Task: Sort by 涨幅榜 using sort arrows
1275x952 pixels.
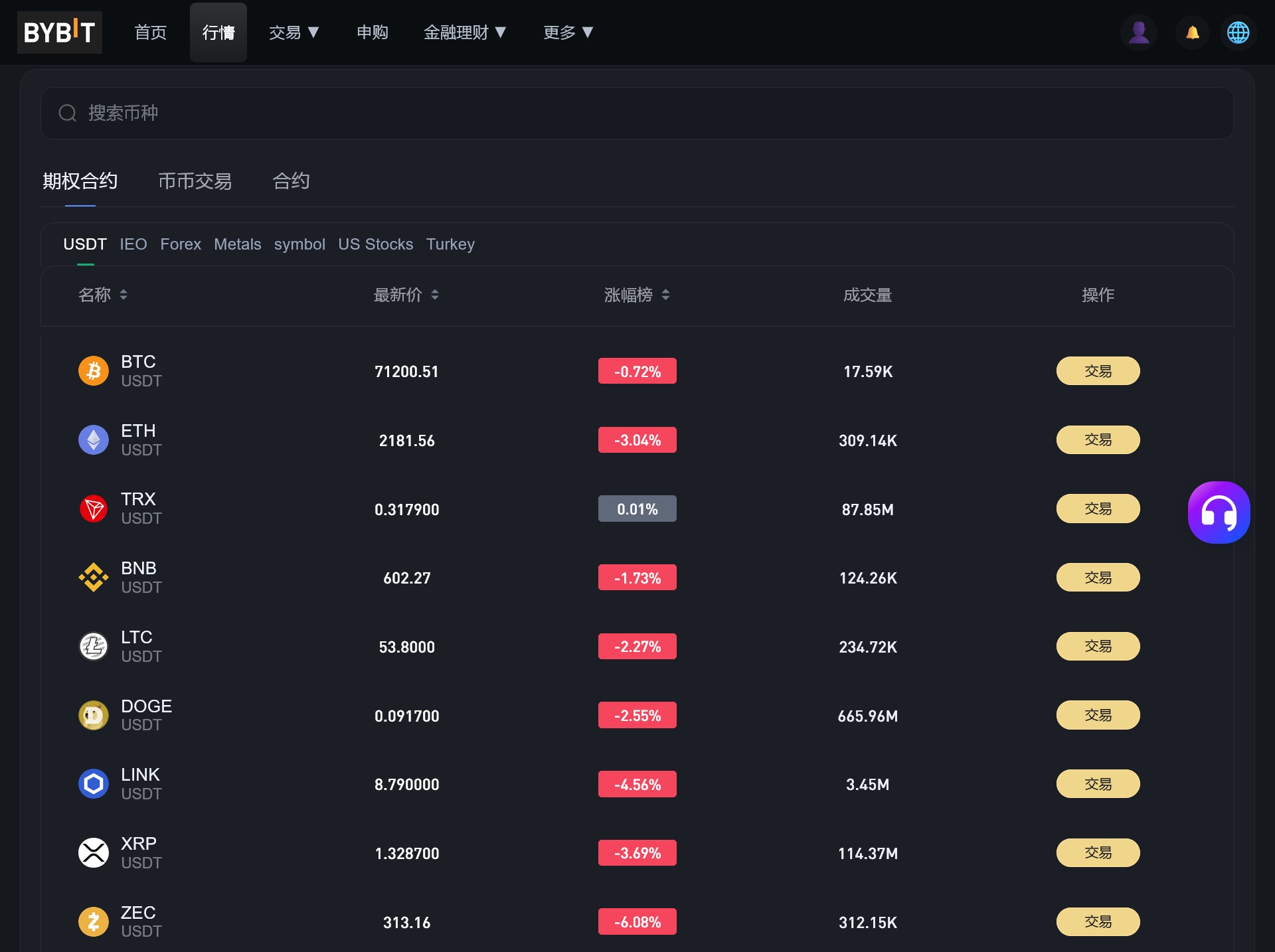Action: click(665, 295)
